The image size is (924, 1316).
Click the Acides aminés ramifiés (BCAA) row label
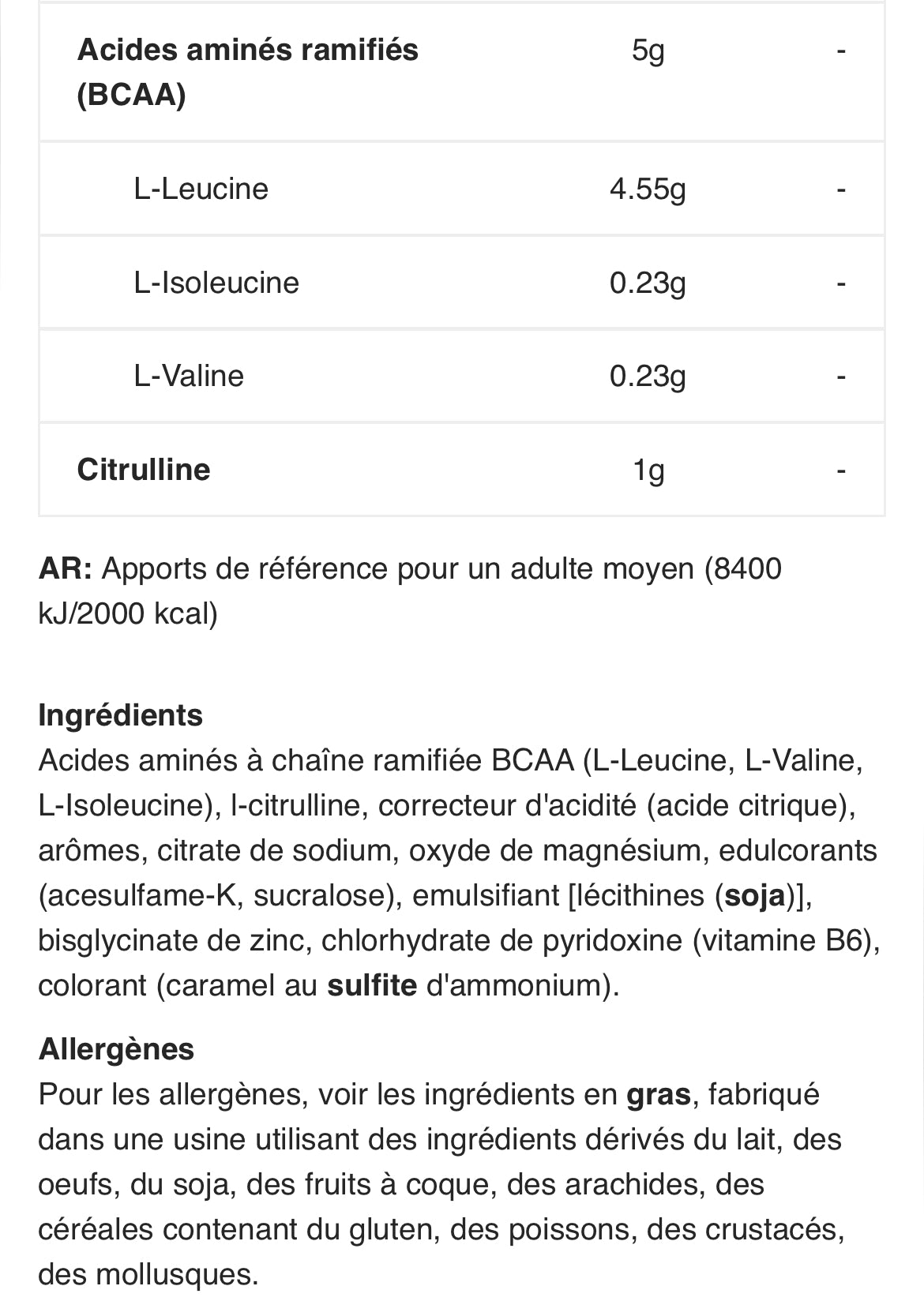click(x=247, y=72)
